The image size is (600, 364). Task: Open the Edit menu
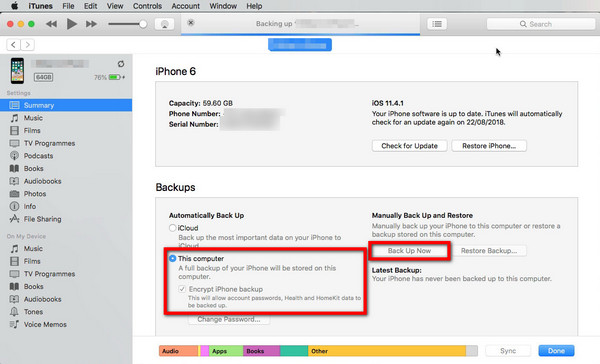pos(90,6)
